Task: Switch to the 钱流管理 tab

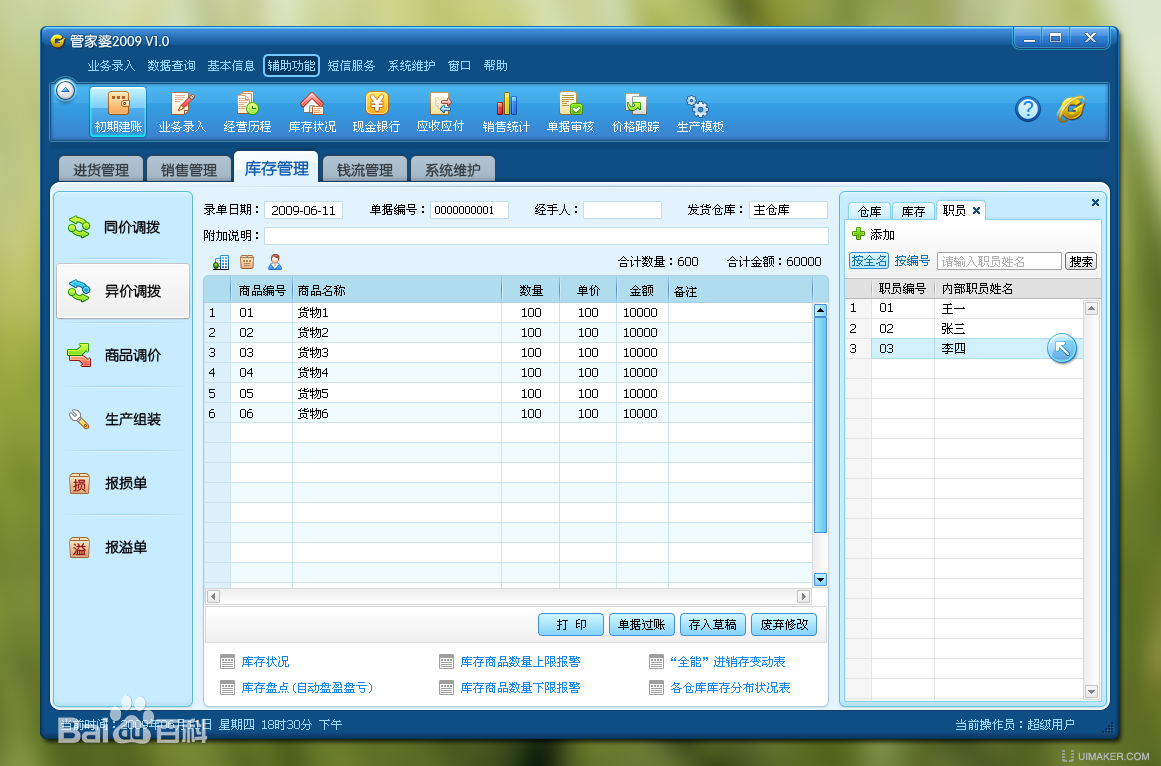Action: [x=364, y=167]
